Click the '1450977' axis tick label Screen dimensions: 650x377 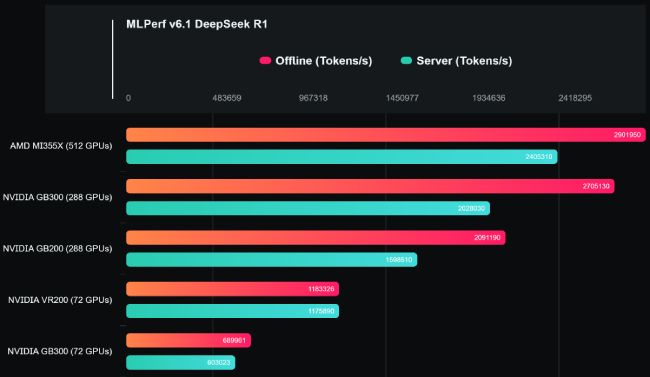(x=402, y=98)
